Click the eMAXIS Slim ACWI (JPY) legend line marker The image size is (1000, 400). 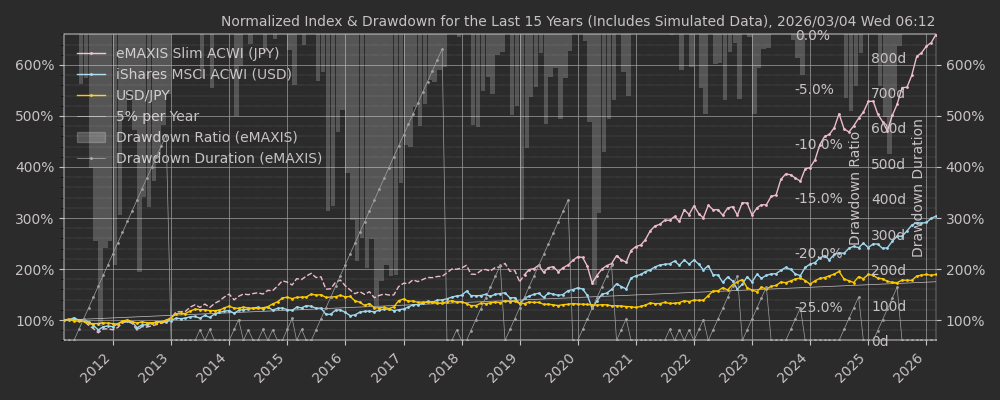[91, 53]
